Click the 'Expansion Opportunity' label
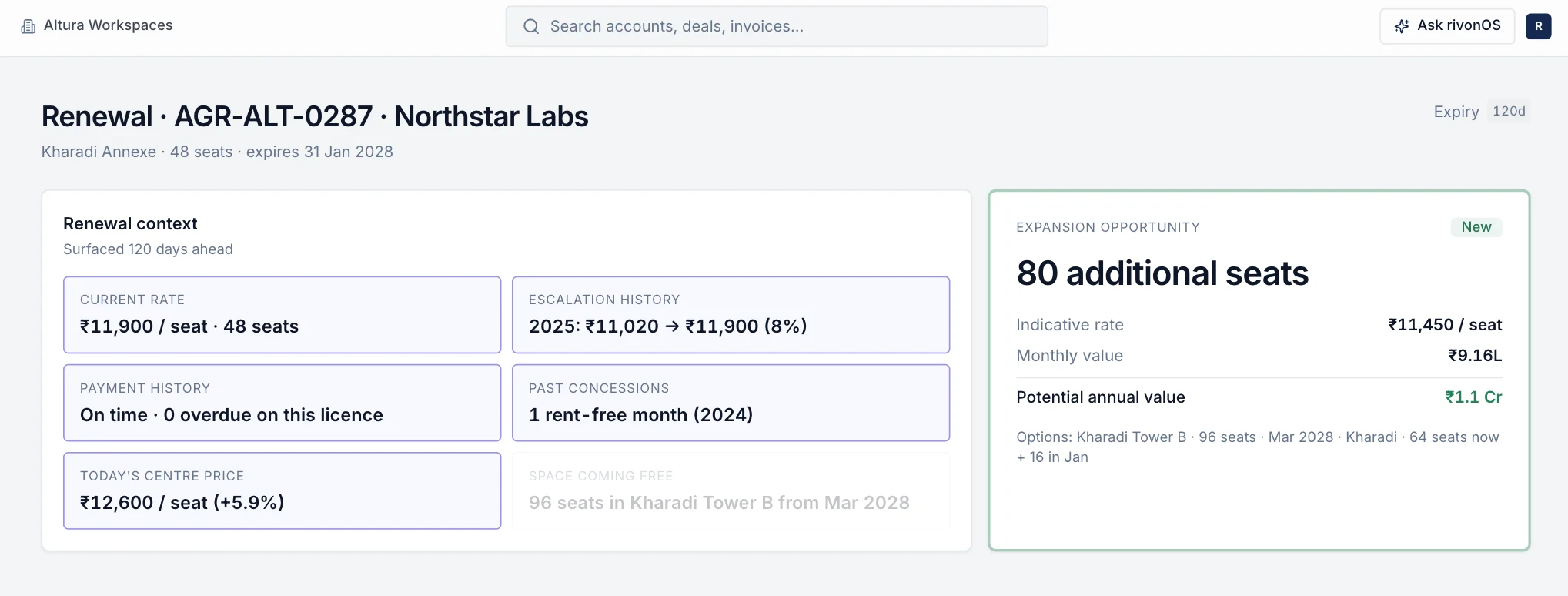 [x=1108, y=227]
